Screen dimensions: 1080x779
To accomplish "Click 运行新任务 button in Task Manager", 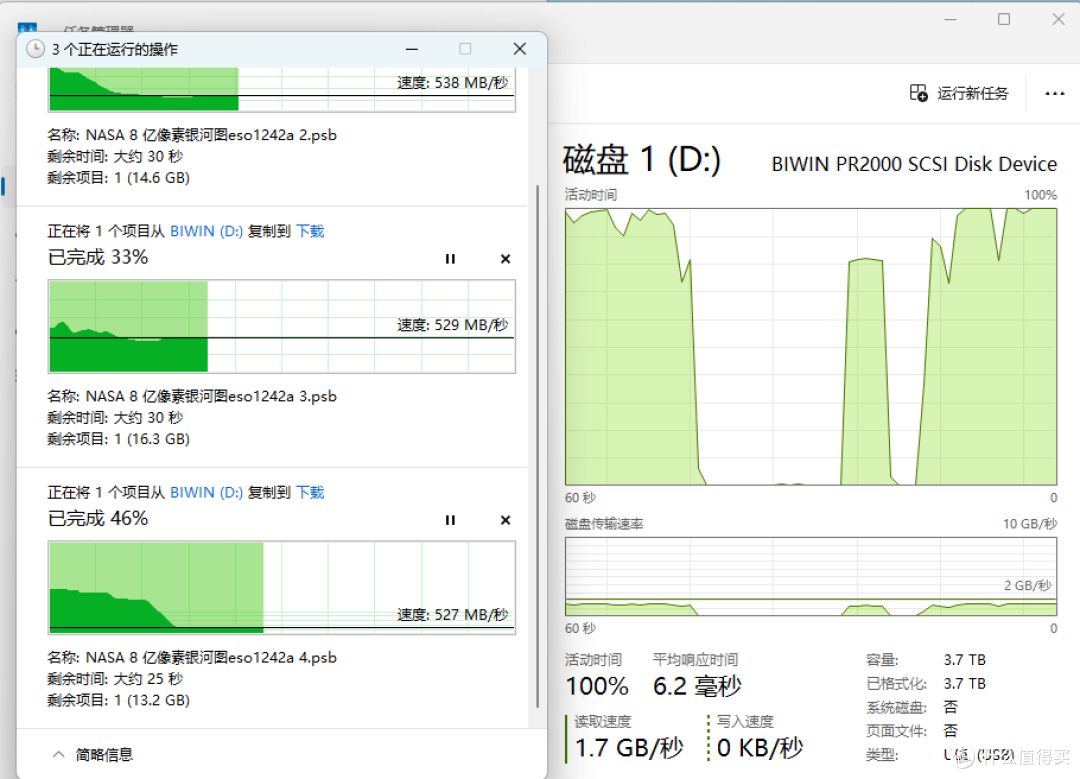I will point(959,93).
